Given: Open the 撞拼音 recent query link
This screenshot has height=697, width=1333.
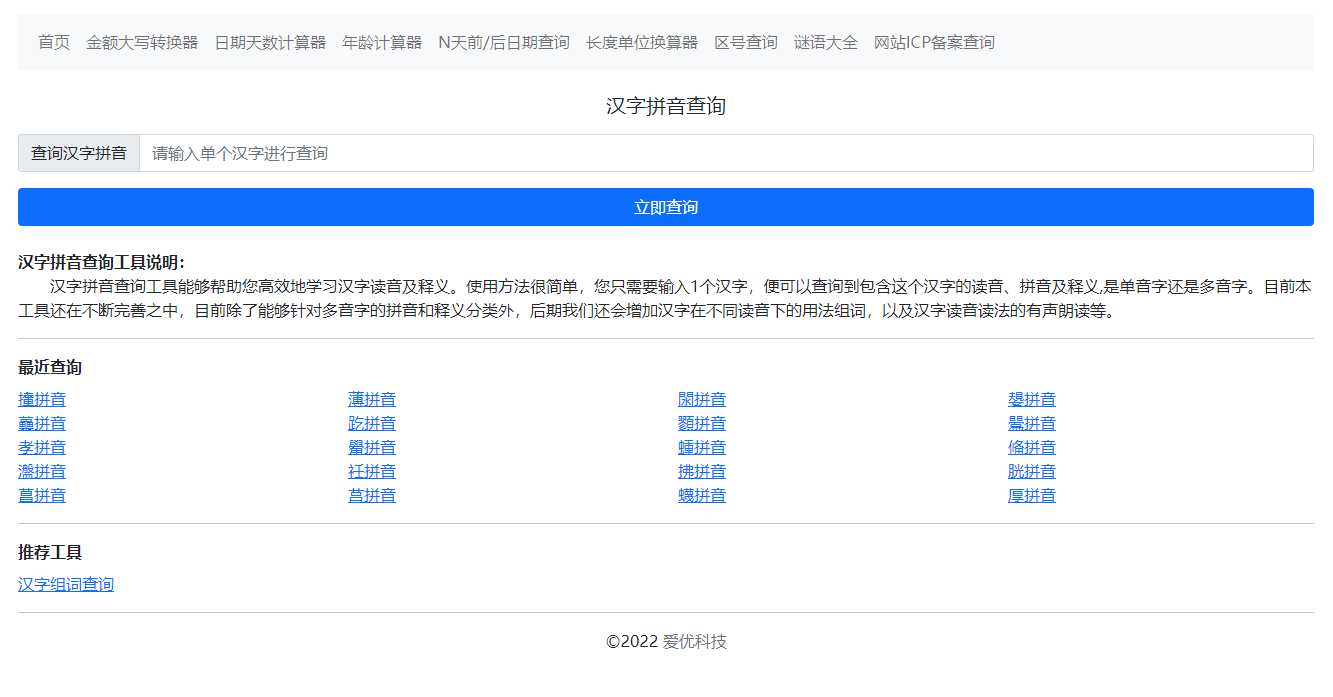Looking at the screenshot, I should point(41,399).
